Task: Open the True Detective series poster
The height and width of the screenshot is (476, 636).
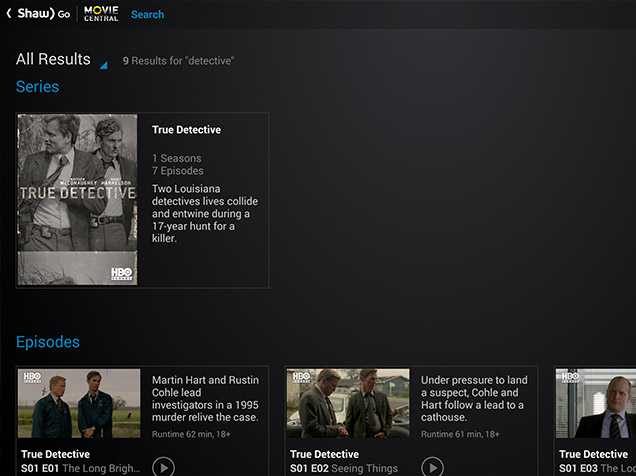Action: pyautogui.click(x=77, y=200)
